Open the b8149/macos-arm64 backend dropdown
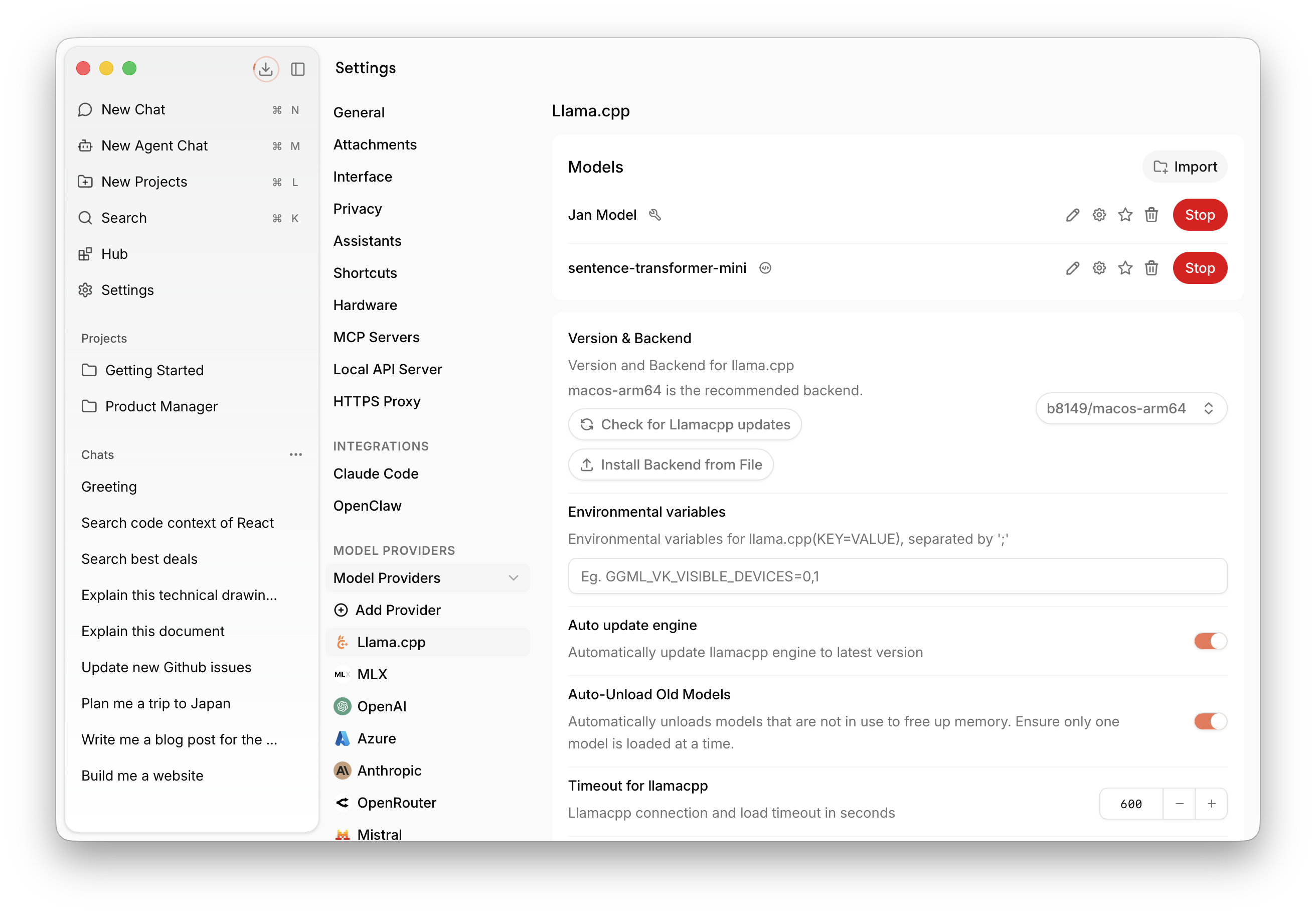Image resolution: width=1316 pixels, height=915 pixels. tap(1130, 408)
